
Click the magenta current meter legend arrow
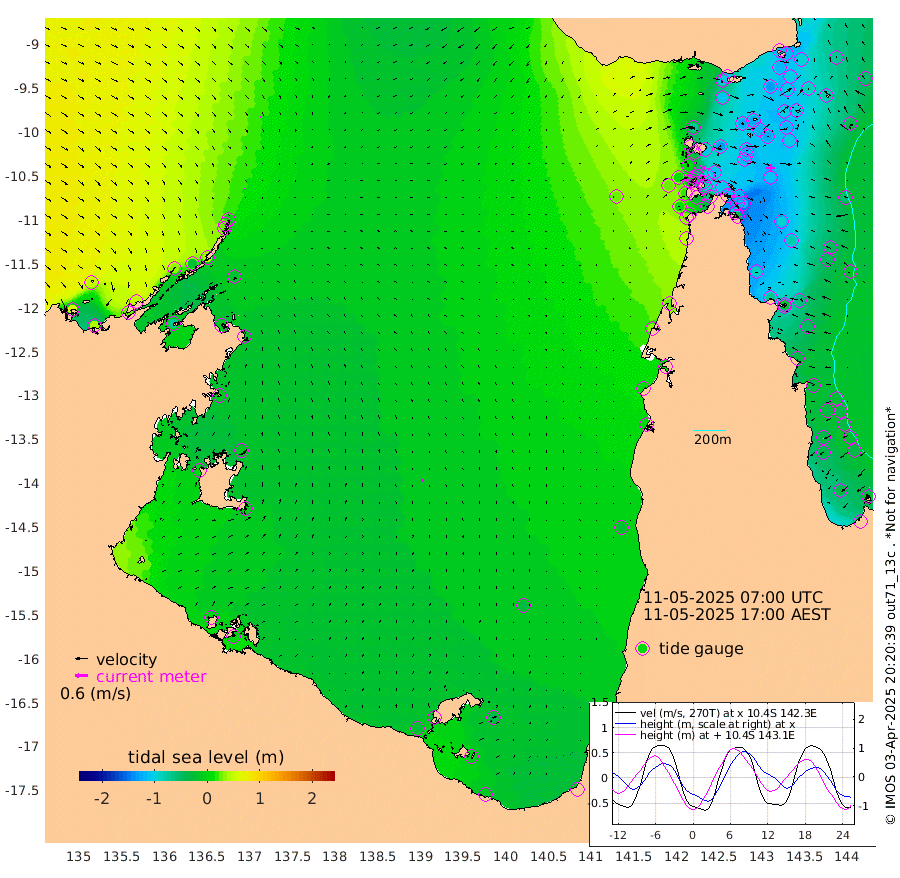pyautogui.click(x=82, y=676)
